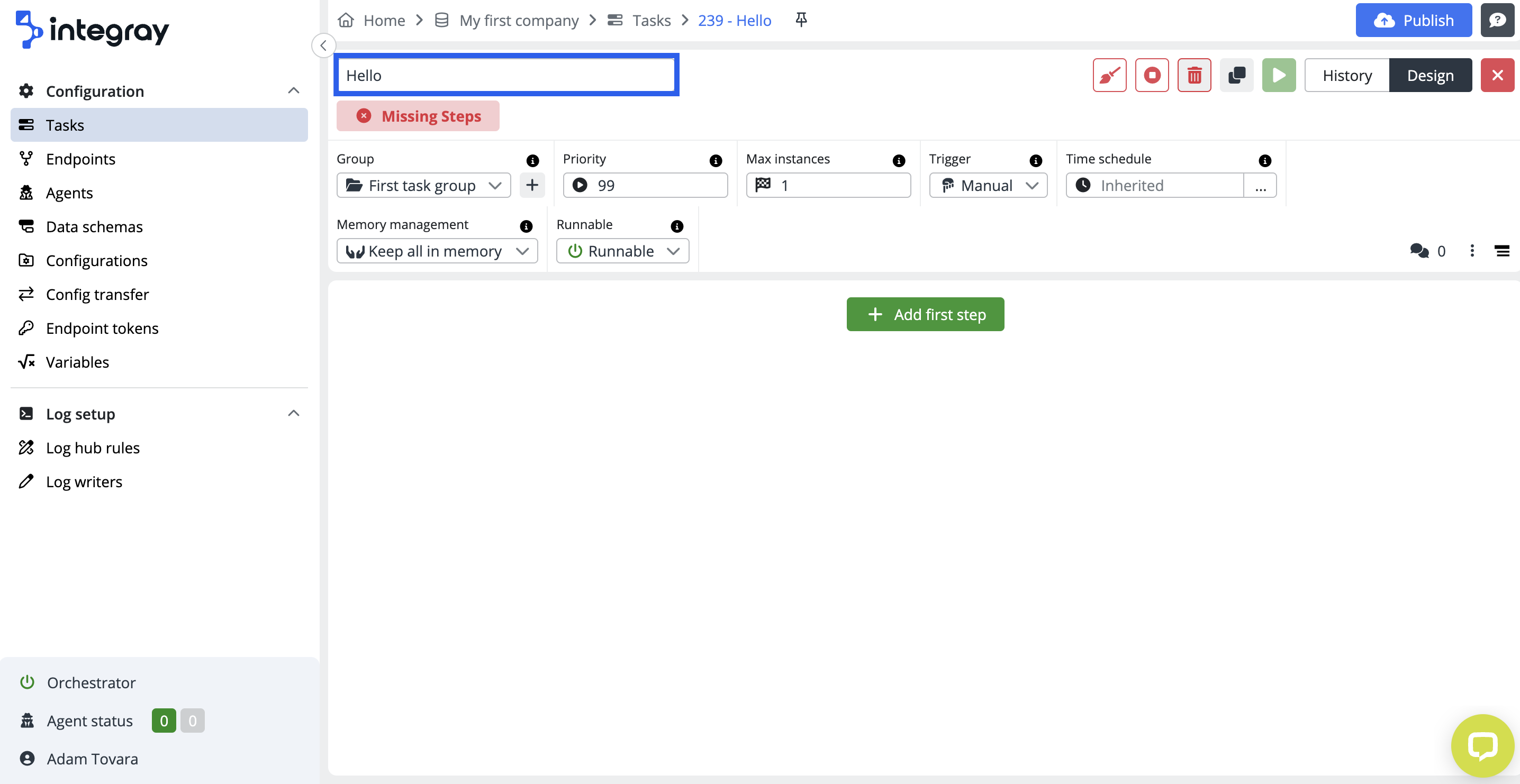Click the broom clean-up icon button

[x=1109, y=76]
